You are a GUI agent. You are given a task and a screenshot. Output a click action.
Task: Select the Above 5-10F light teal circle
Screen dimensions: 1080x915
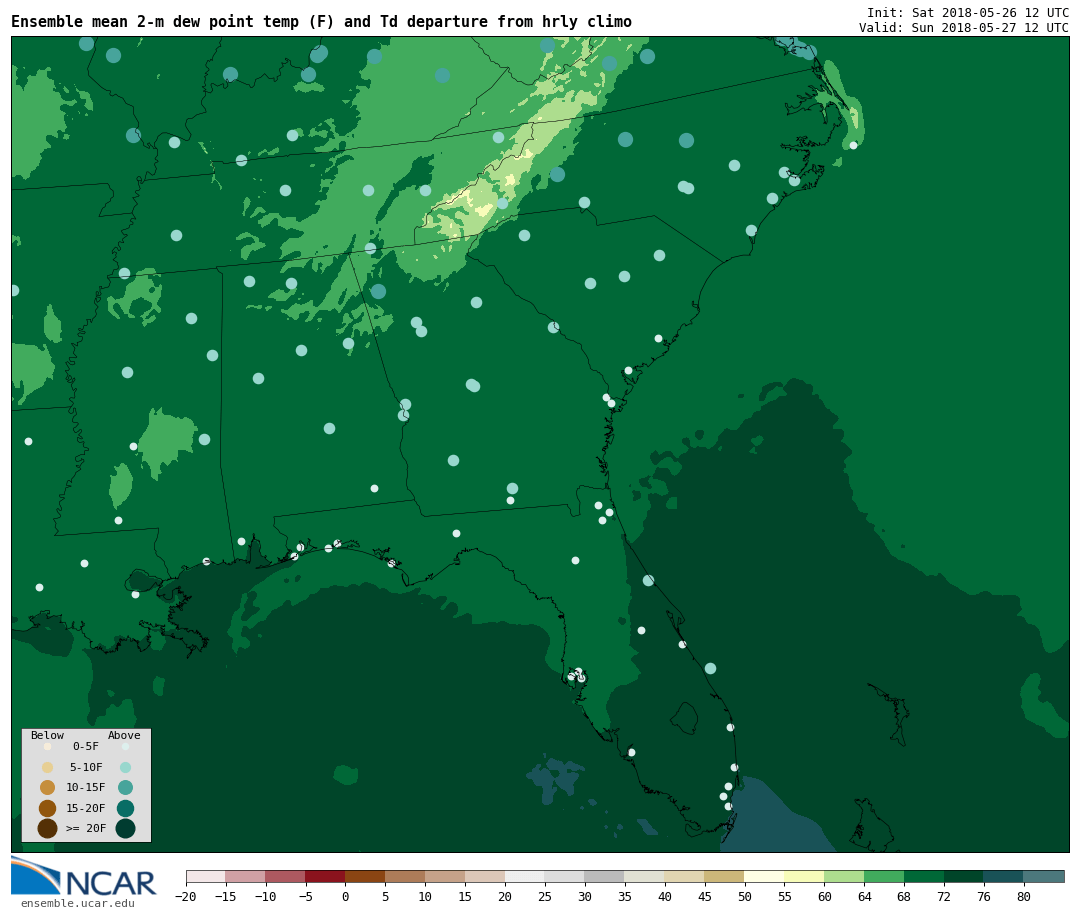[125, 767]
